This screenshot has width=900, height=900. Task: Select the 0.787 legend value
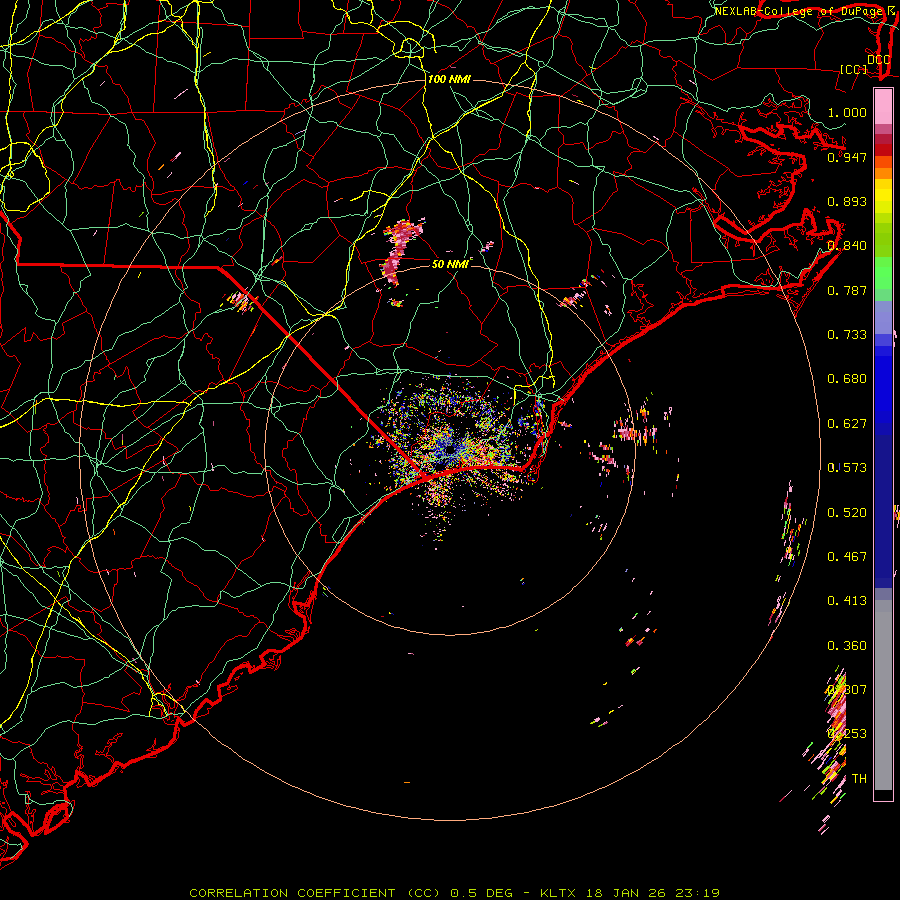pyautogui.click(x=847, y=290)
